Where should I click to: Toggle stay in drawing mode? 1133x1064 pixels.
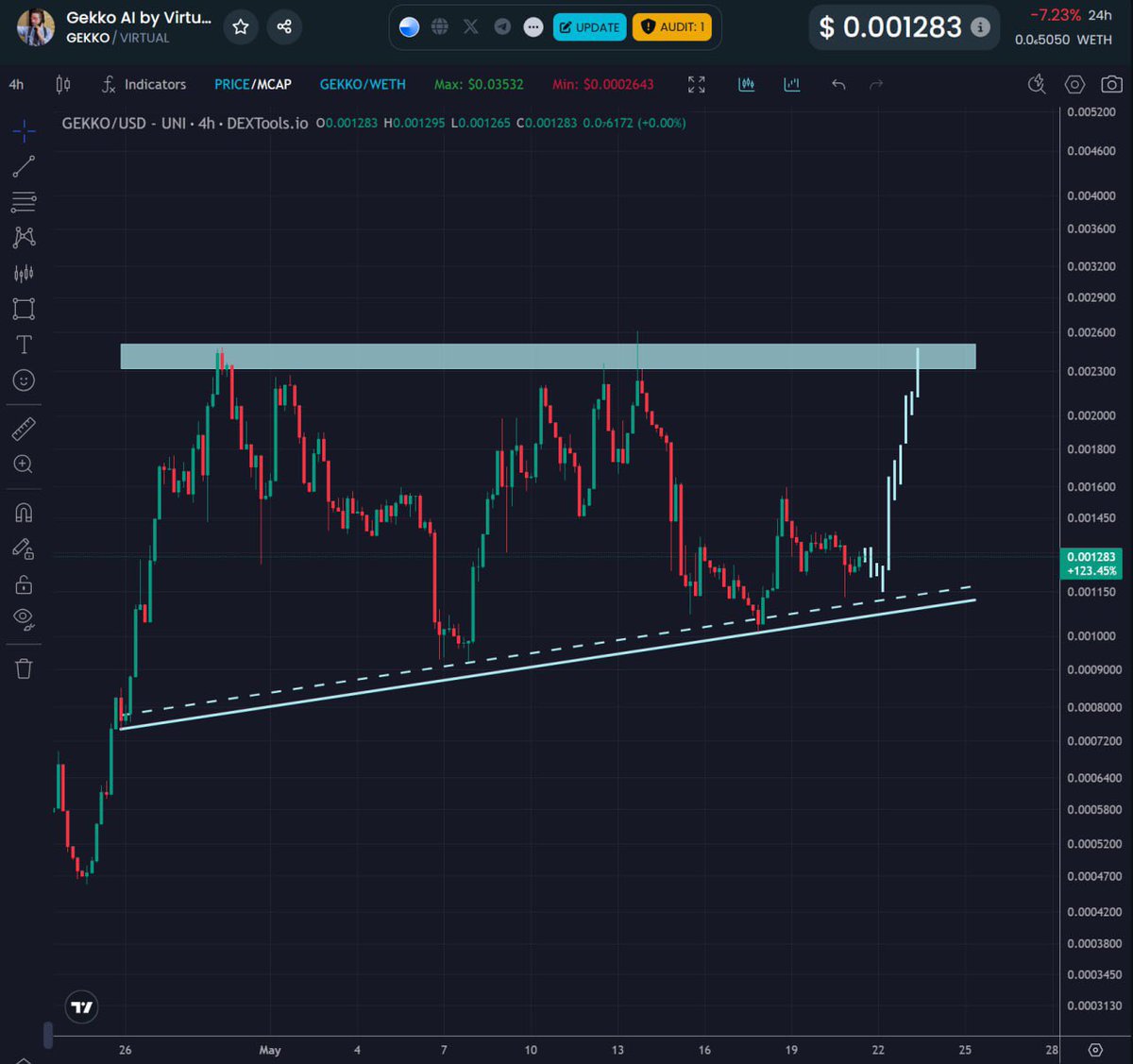click(24, 549)
